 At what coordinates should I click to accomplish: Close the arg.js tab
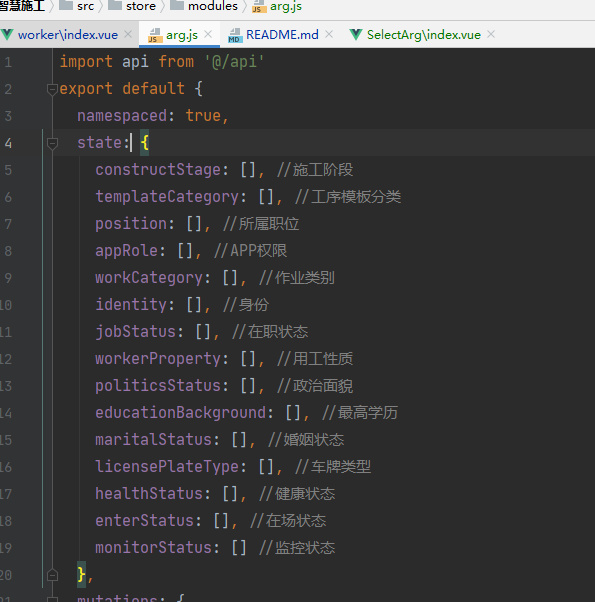tap(208, 35)
